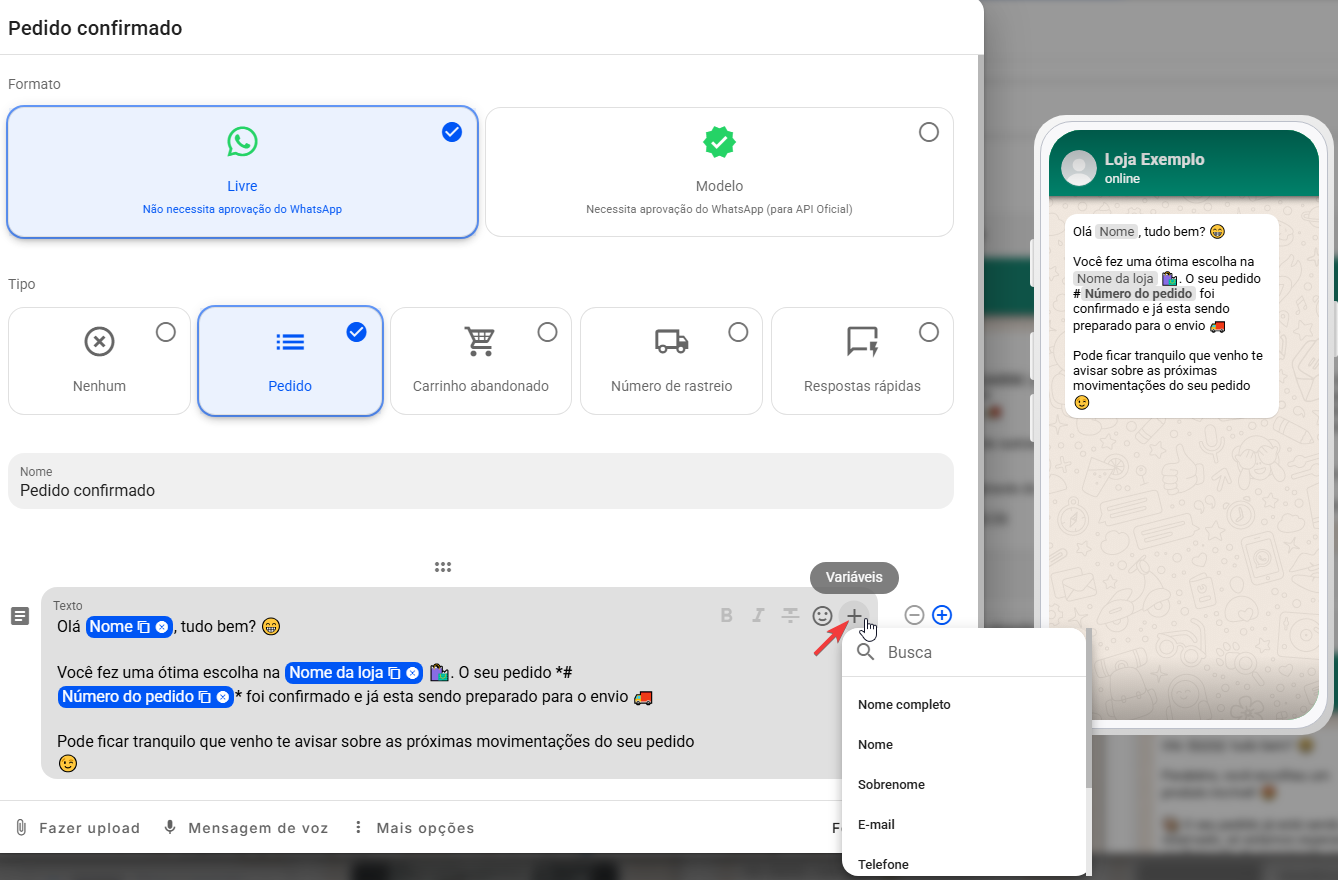This screenshot has height=880, width=1338.
Task: Remove the Nome da loja variable chip
Action: point(411,673)
